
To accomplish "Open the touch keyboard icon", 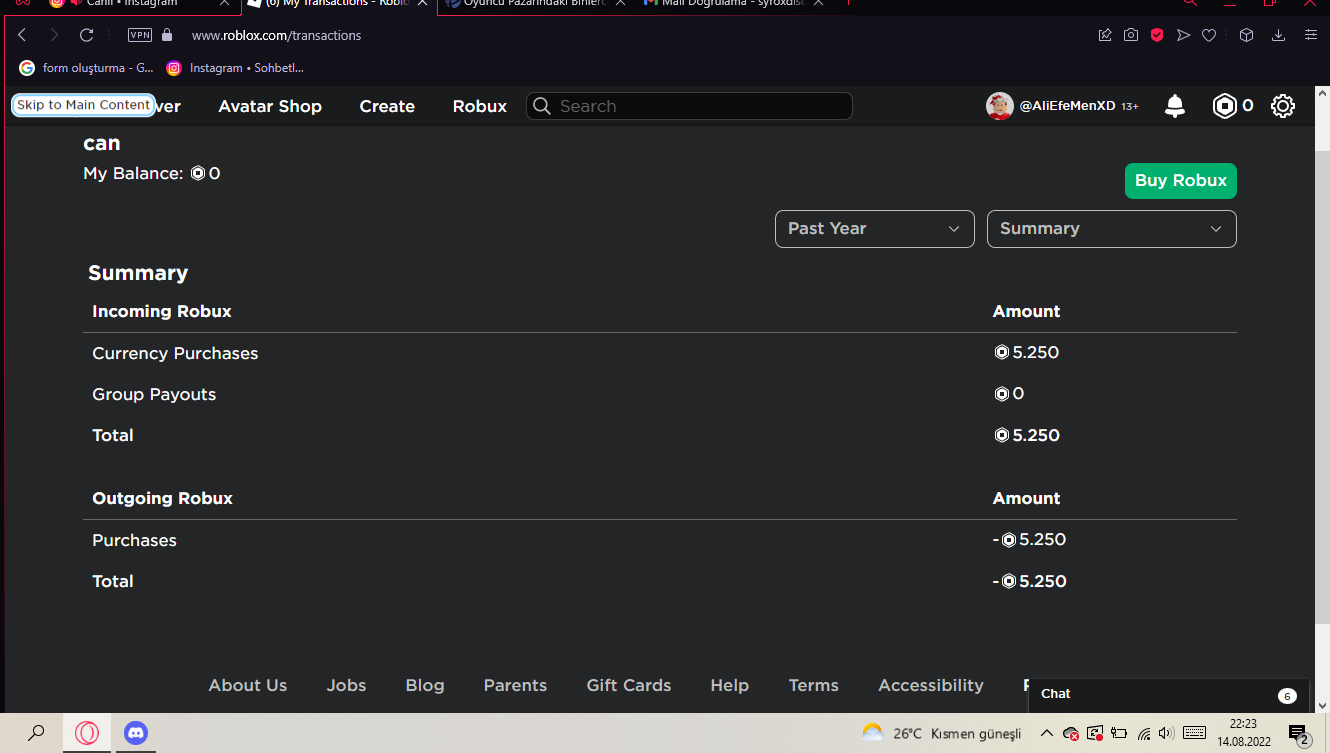I will pos(1194,733).
